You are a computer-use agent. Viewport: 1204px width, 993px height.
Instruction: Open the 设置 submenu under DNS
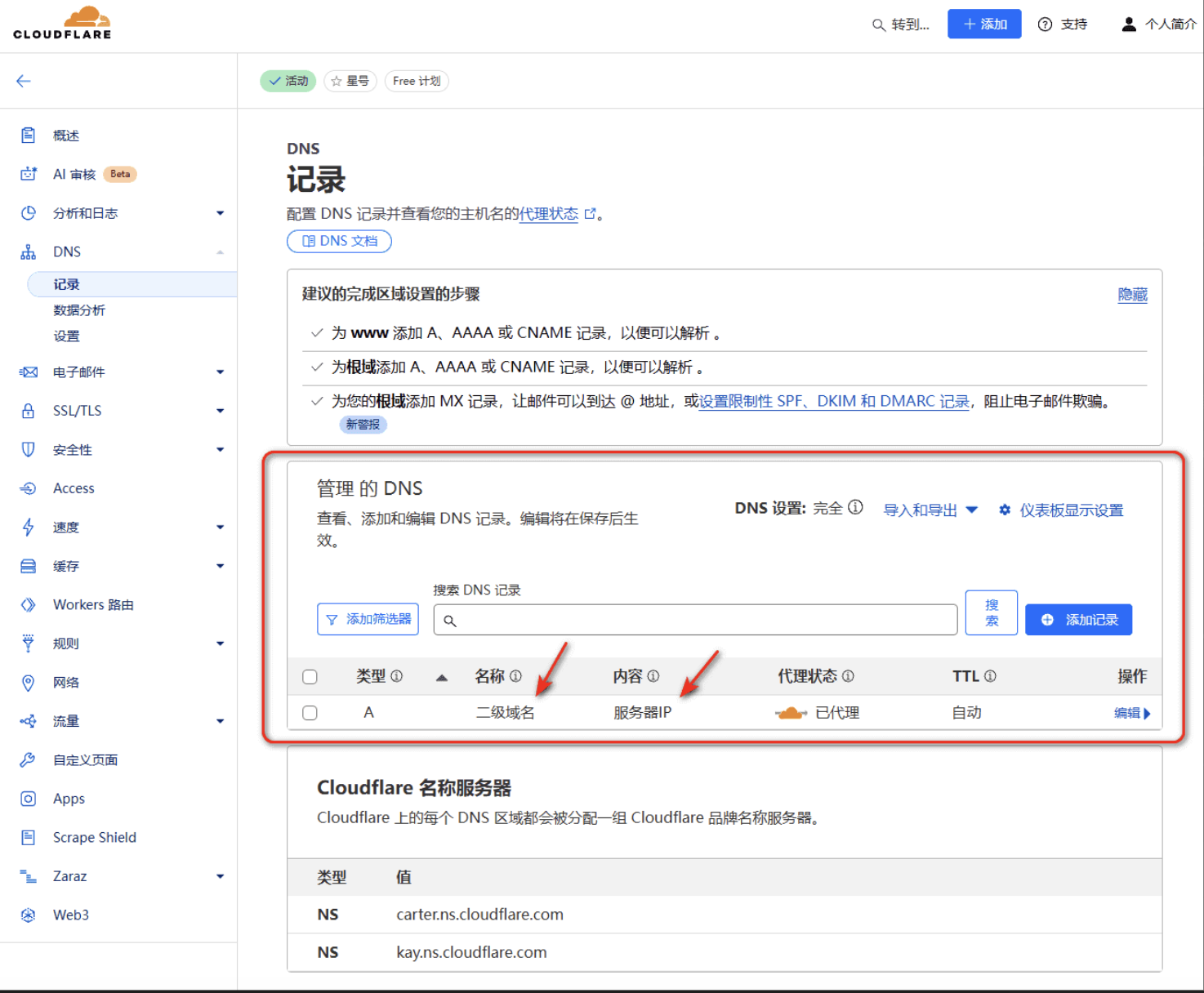pyautogui.click(x=66, y=336)
